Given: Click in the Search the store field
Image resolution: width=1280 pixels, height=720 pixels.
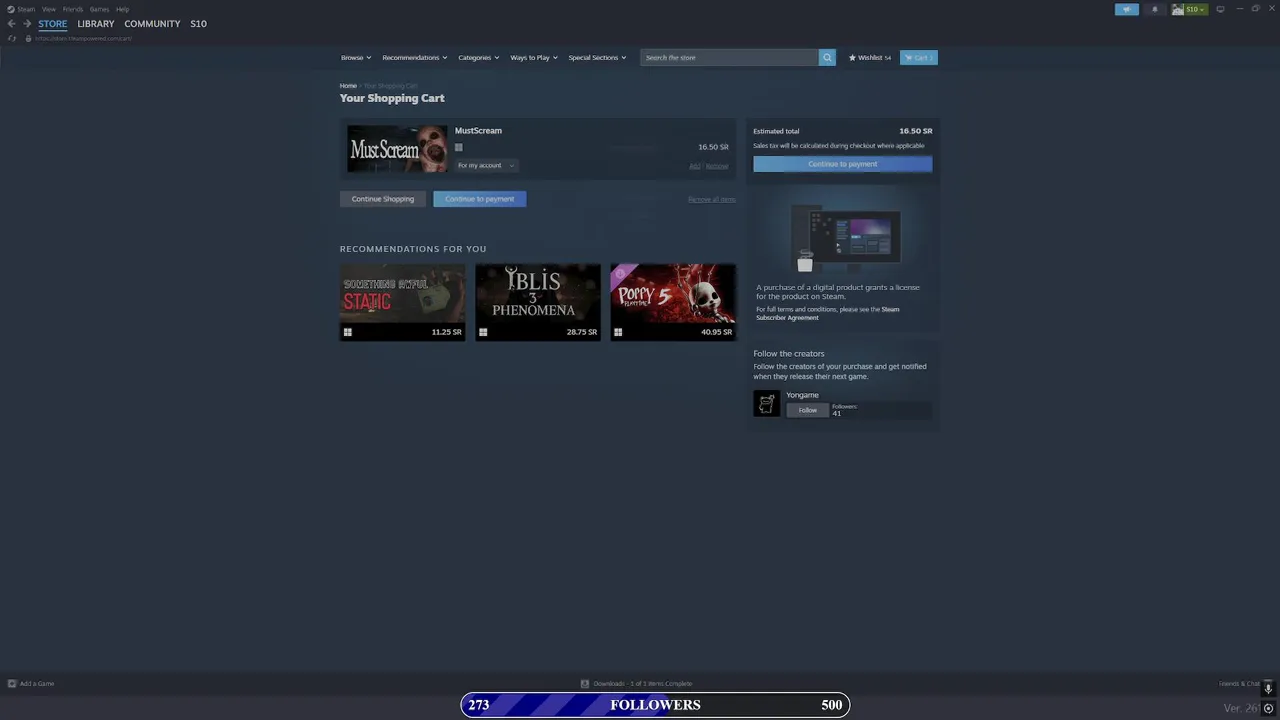Looking at the screenshot, I should click(729, 57).
